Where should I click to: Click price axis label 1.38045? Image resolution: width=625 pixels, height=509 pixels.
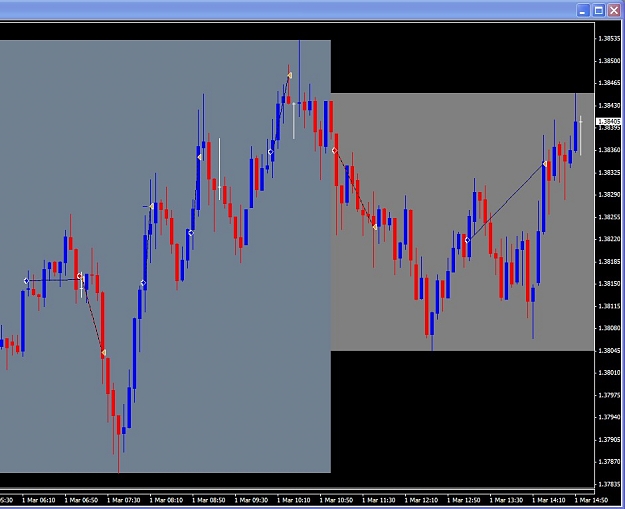click(609, 350)
